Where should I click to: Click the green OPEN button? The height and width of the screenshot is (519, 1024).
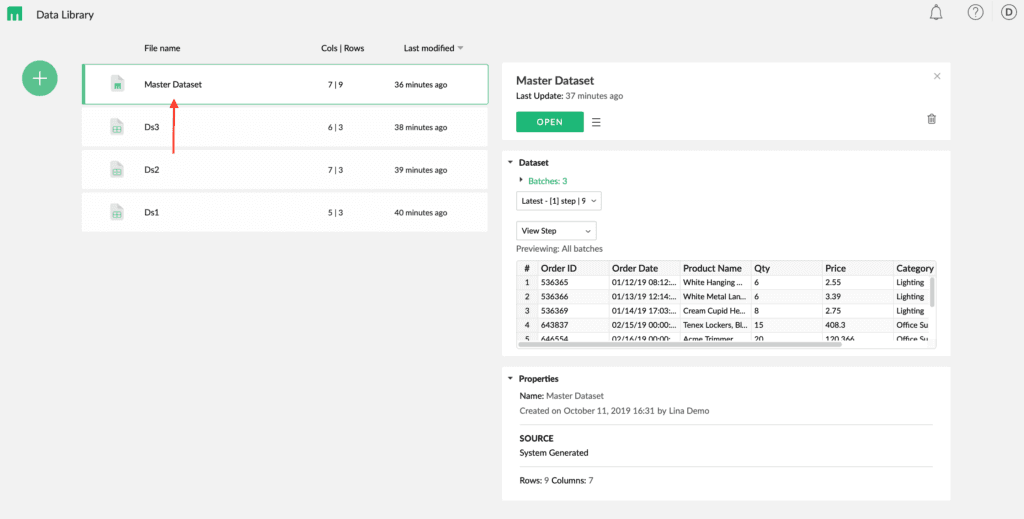point(549,122)
